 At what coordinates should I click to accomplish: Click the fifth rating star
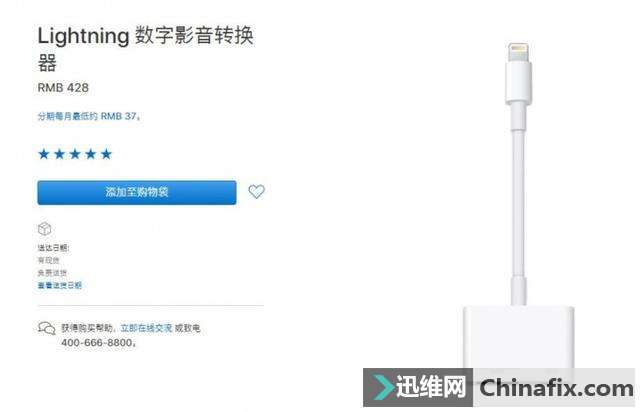(x=106, y=154)
